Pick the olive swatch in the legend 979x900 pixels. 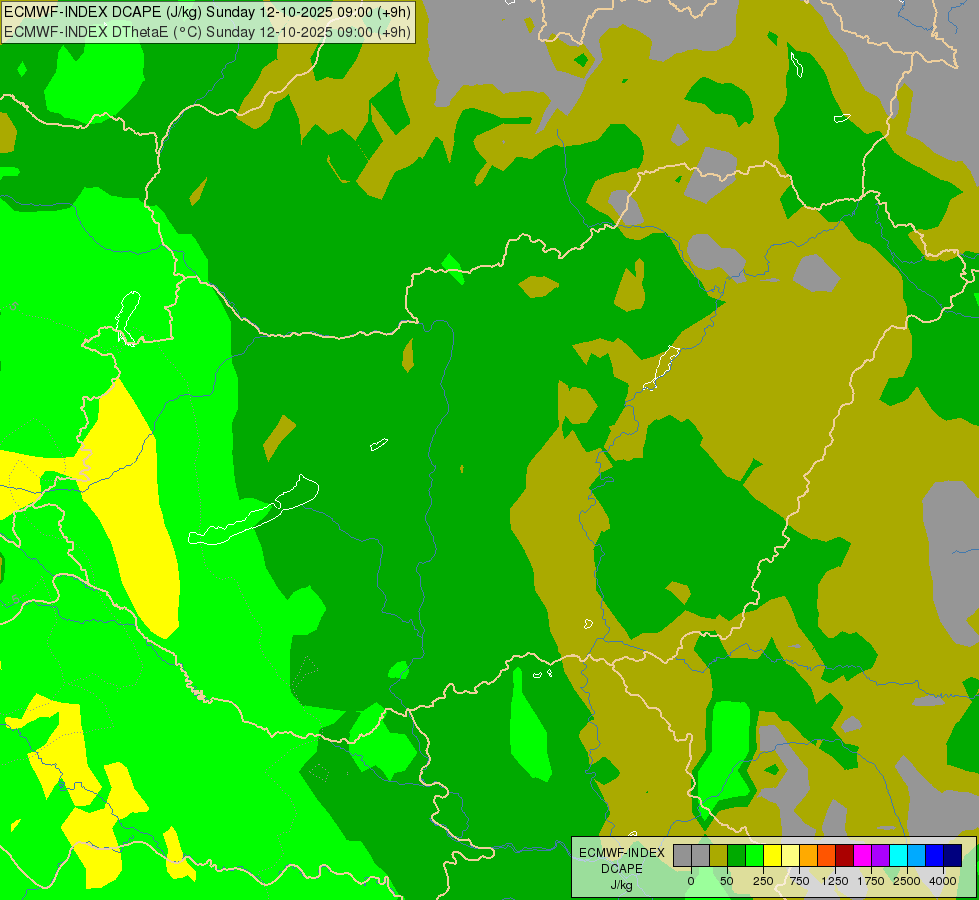click(718, 855)
